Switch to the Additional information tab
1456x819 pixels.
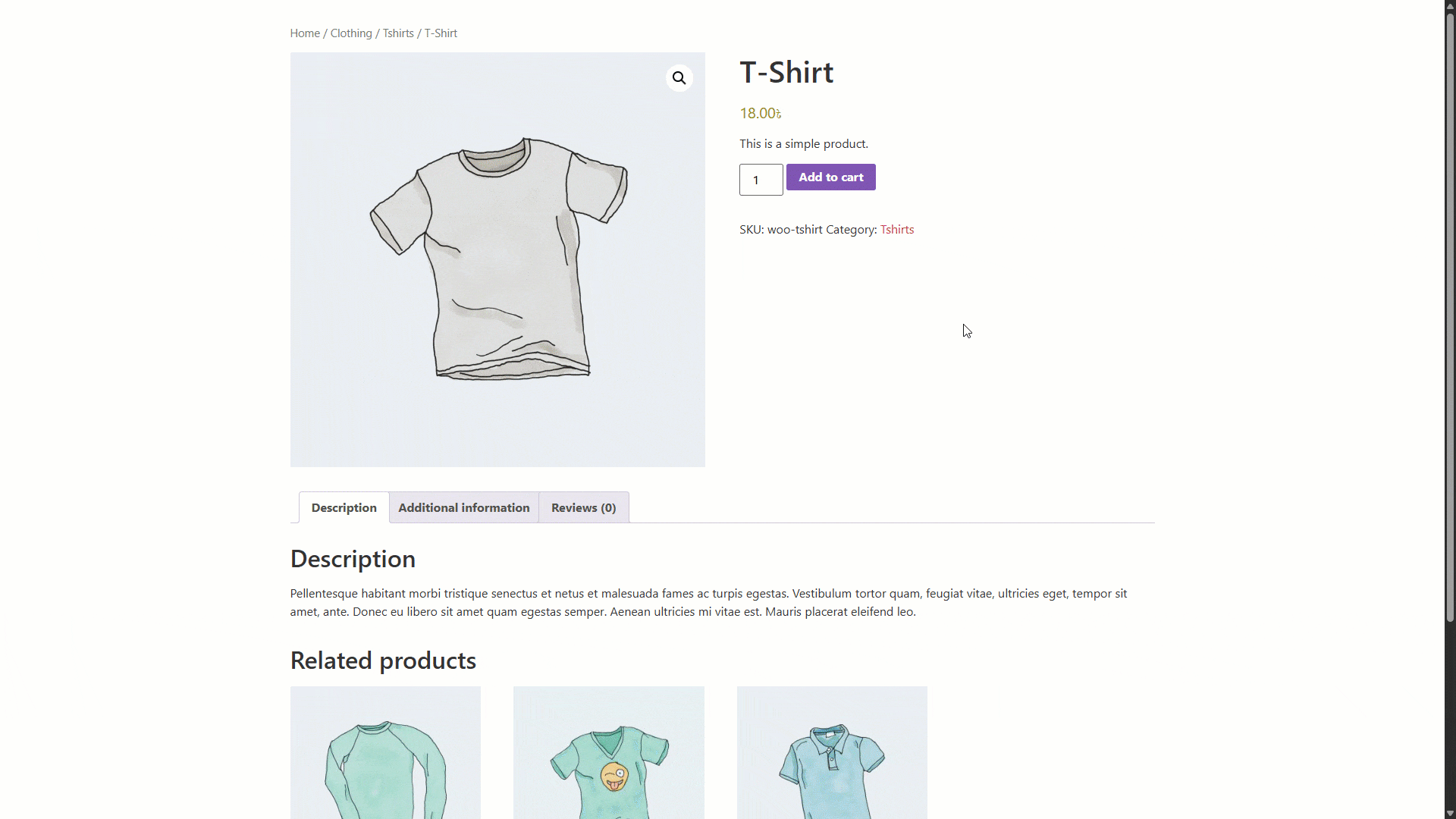[x=463, y=508]
